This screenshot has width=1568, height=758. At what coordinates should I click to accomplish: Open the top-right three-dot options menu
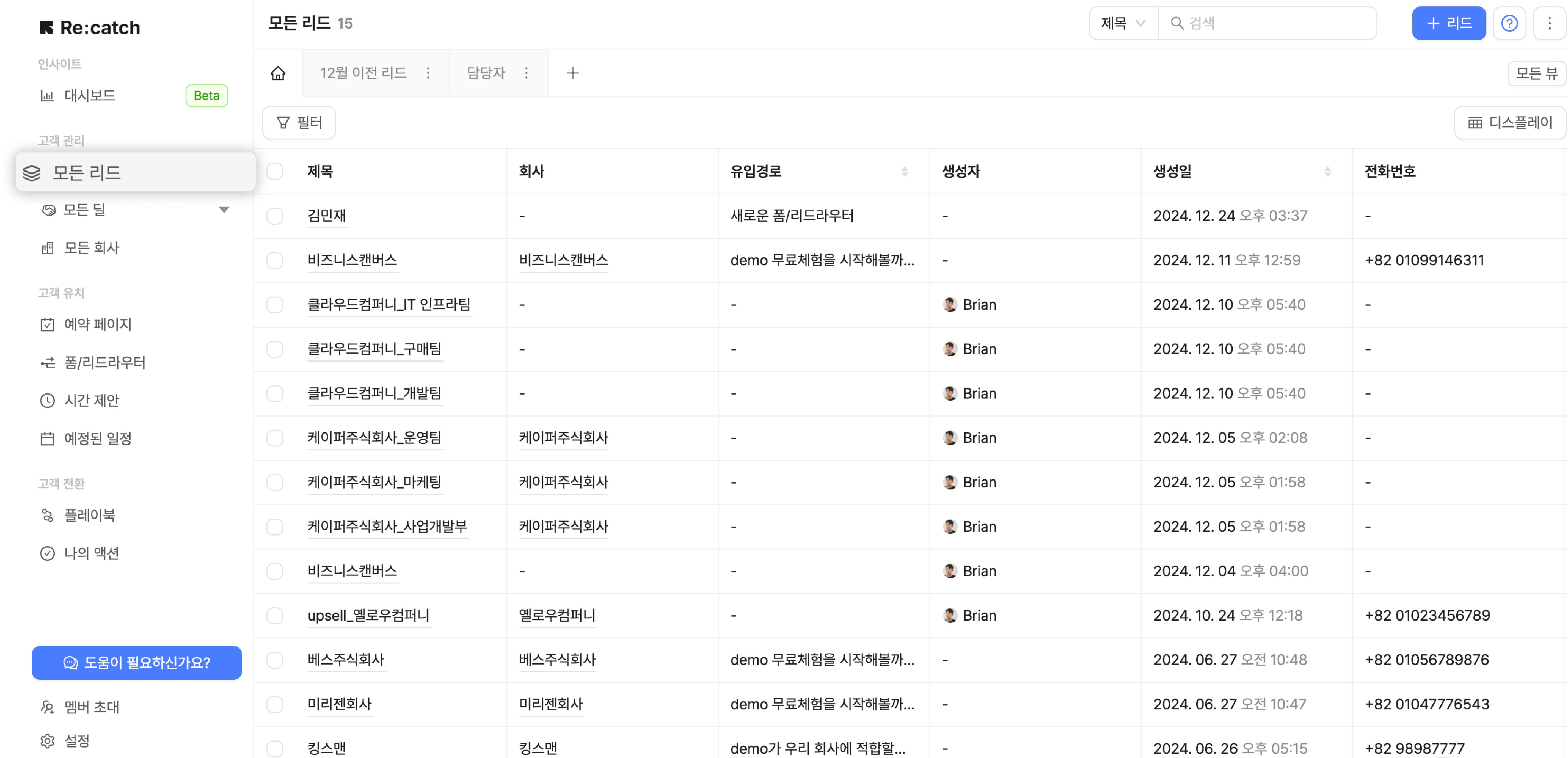[1550, 23]
